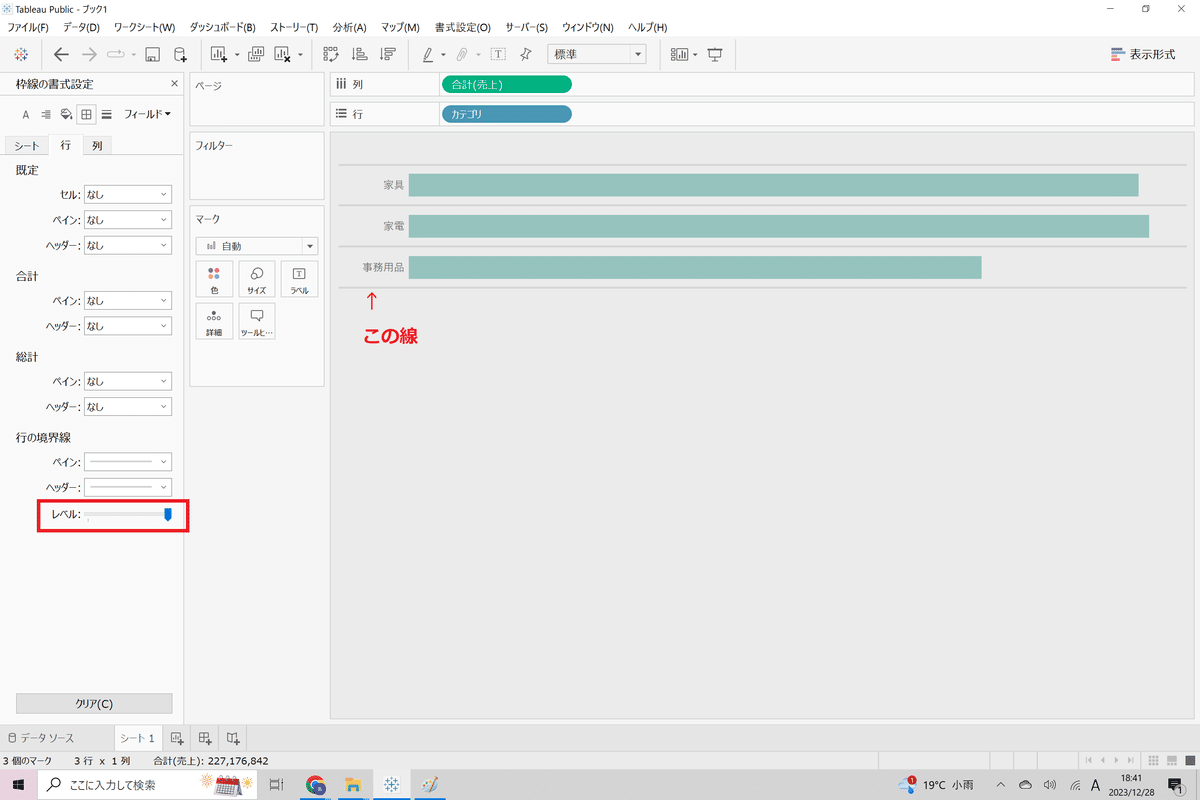Open the 既定 ペイン border dropdown
The width and height of the screenshot is (1200, 800).
pyautogui.click(x=127, y=219)
